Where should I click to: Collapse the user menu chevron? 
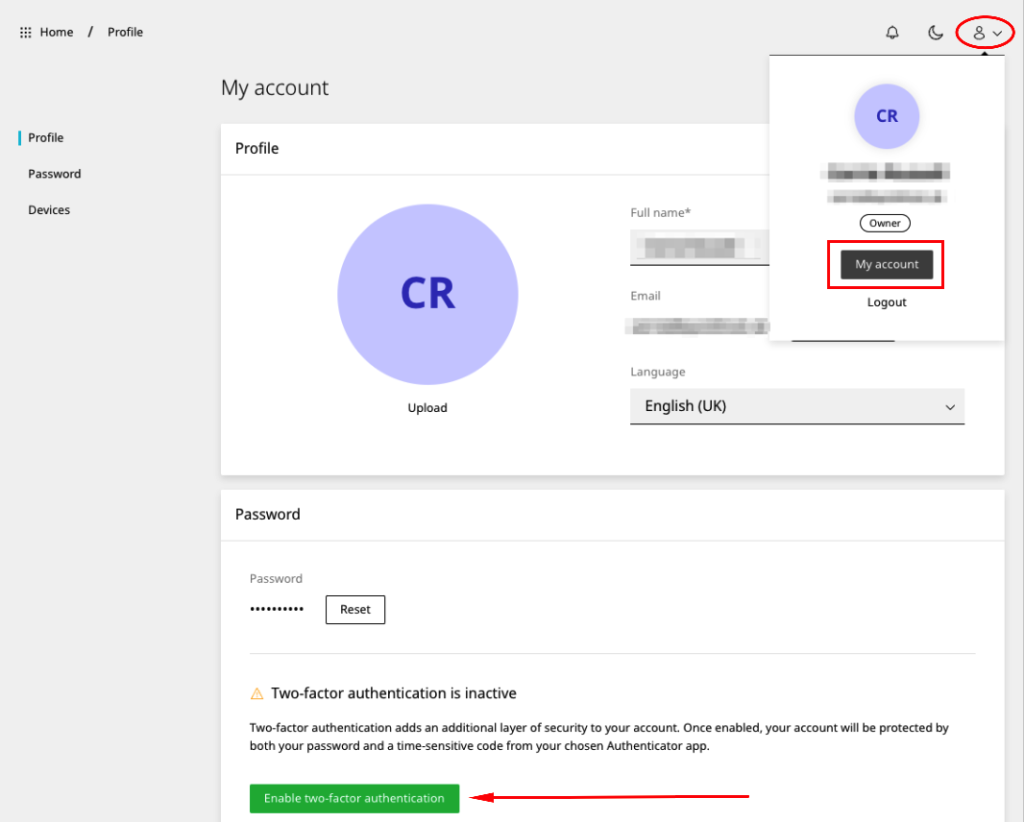997,33
